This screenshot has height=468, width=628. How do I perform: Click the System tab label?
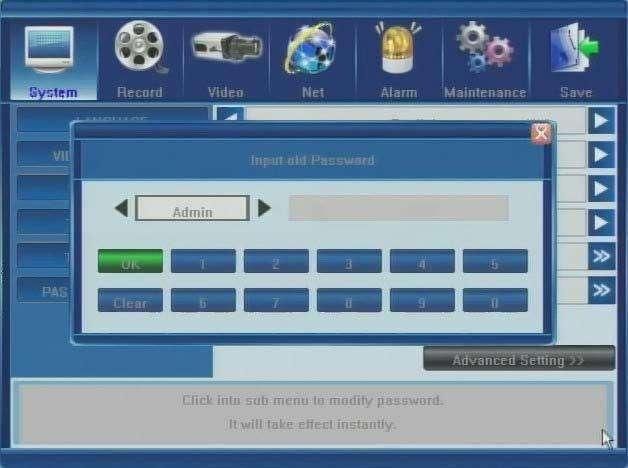[x=53, y=92]
